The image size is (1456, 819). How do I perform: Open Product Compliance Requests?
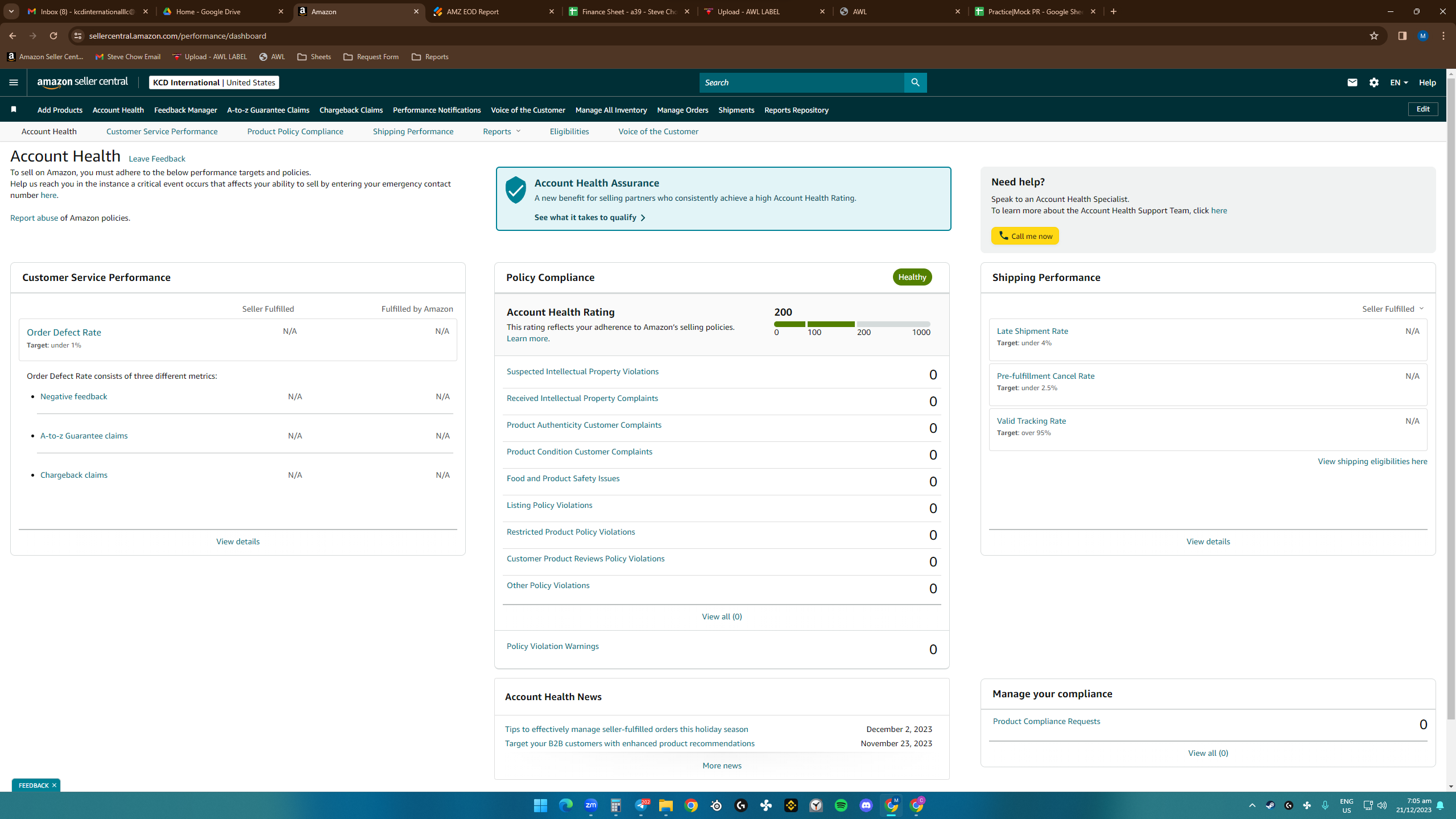(x=1046, y=721)
